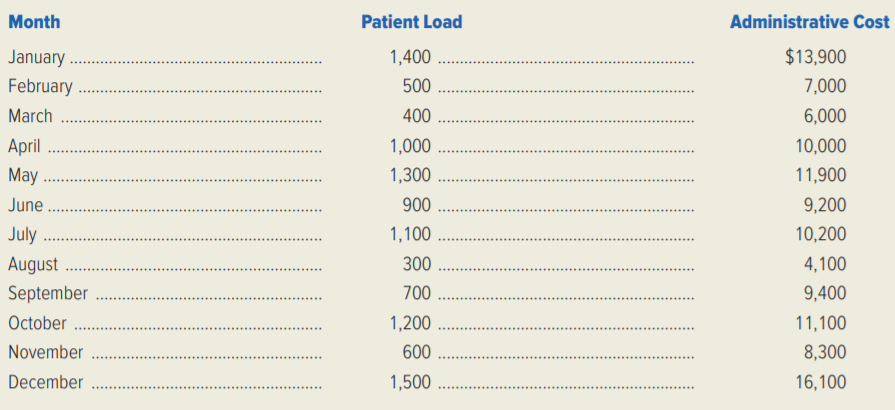Viewport: 895px width, 410px height.
Task: Select the May month label
Action: [23, 175]
